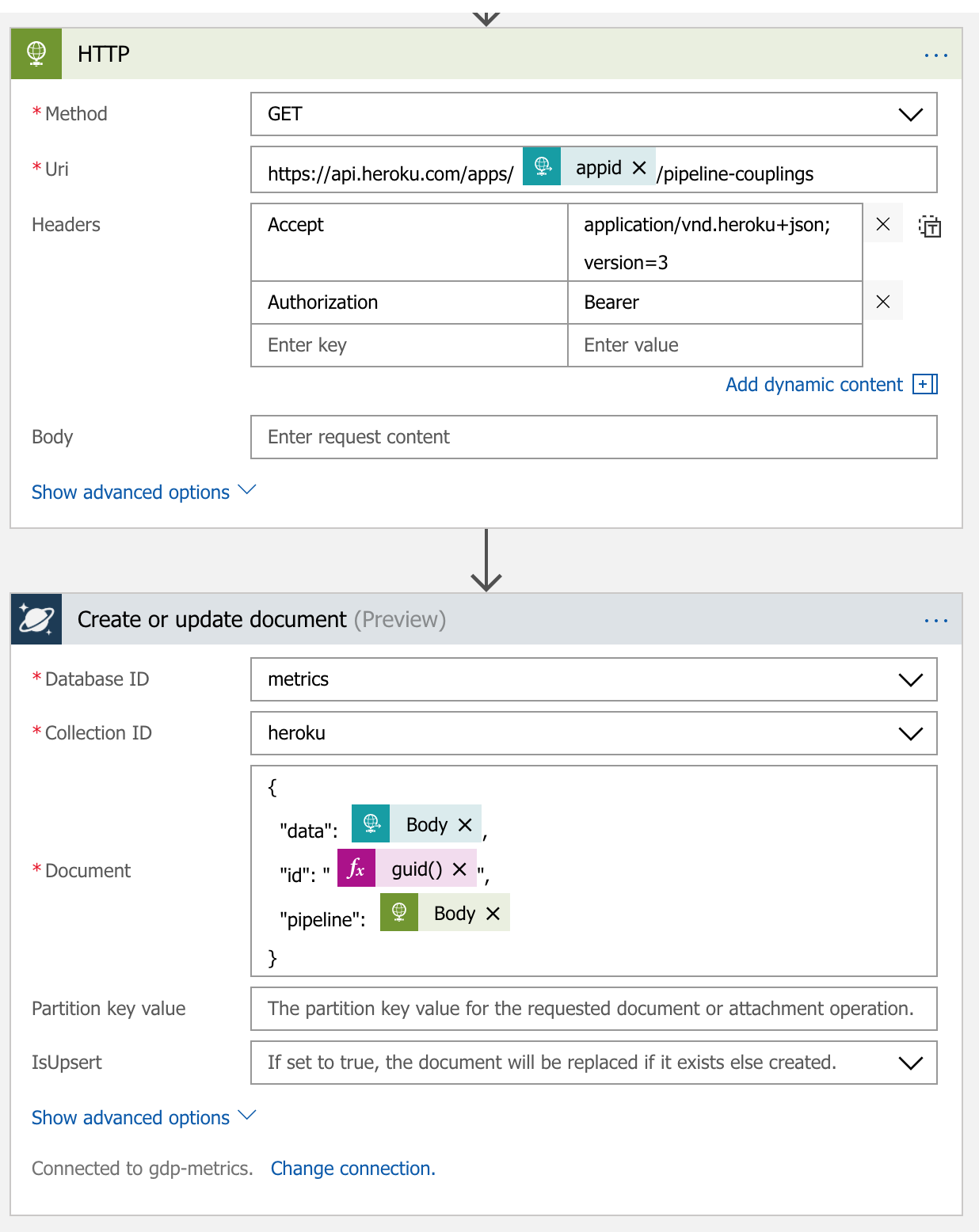Remove the Body token from data field
979x1232 pixels.
pyautogui.click(x=465, y=825)
